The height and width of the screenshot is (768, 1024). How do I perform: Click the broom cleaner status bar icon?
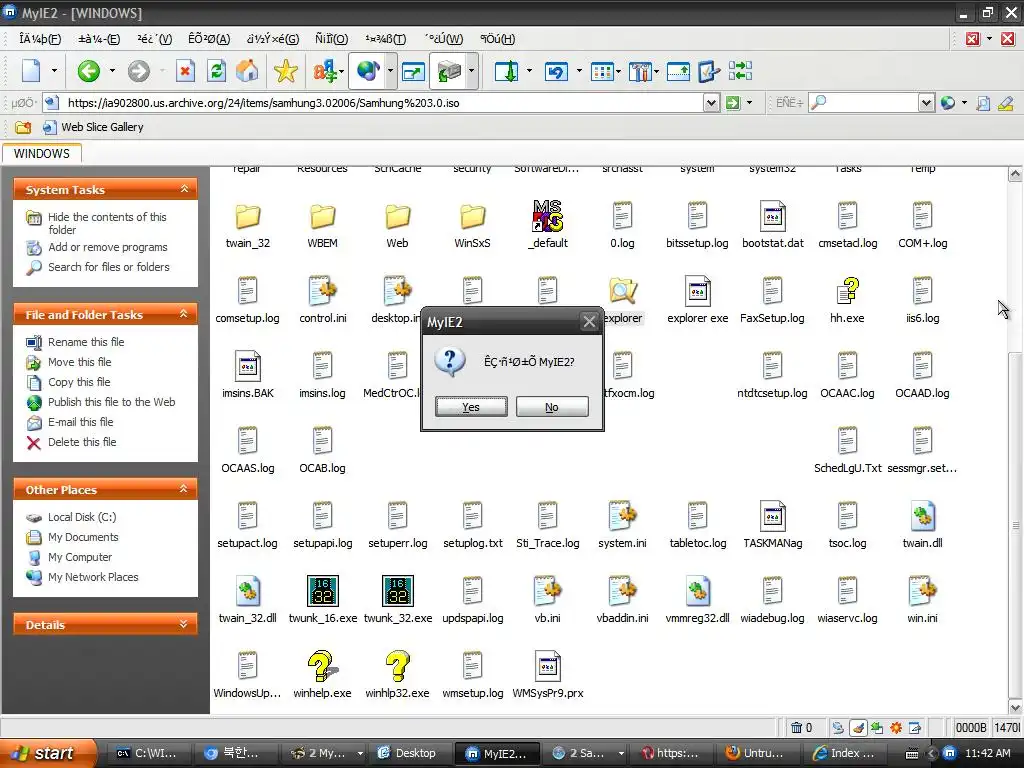(x=858, y=728)
